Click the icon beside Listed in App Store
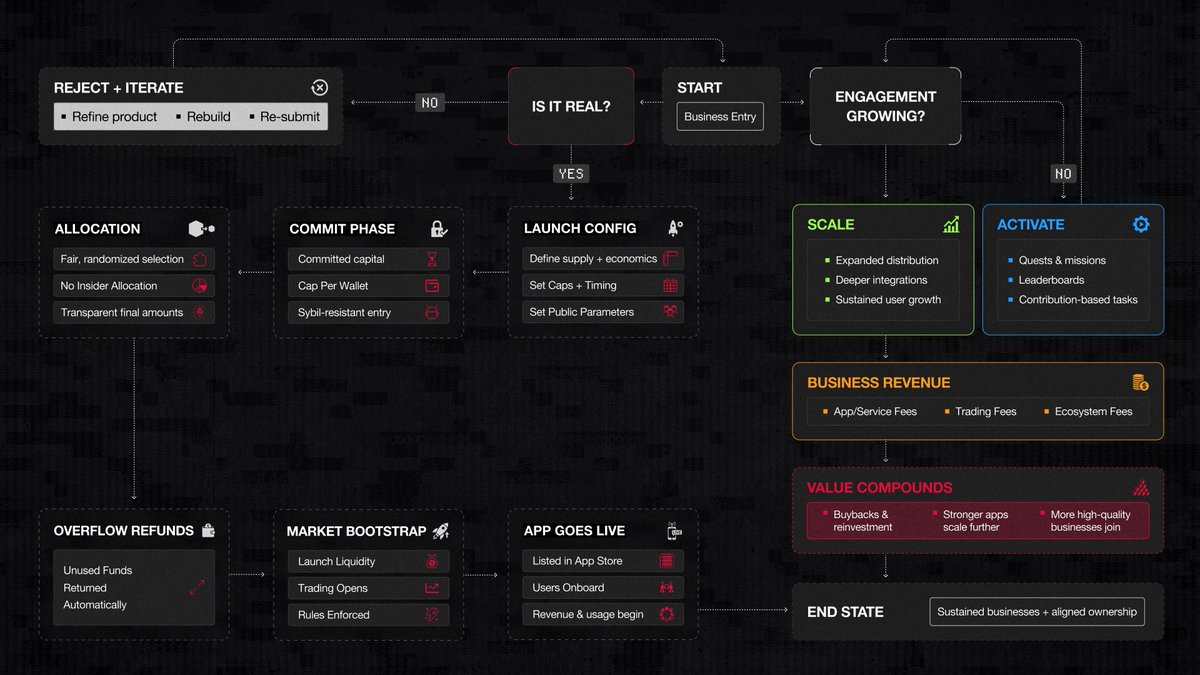 click(667, 561)
